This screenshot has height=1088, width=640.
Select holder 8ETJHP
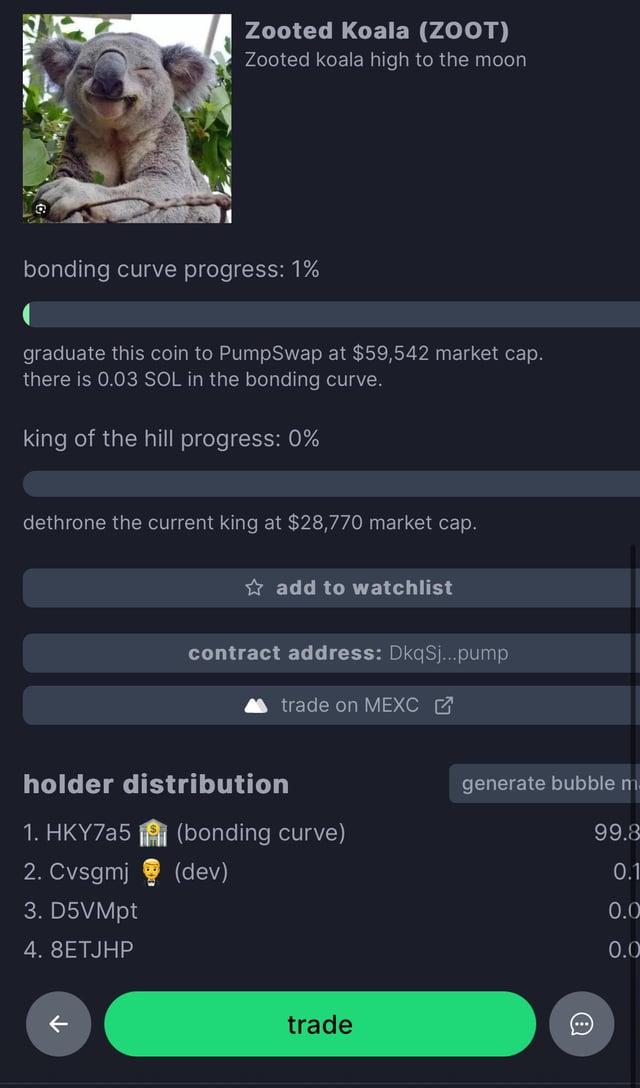(78, 949)
